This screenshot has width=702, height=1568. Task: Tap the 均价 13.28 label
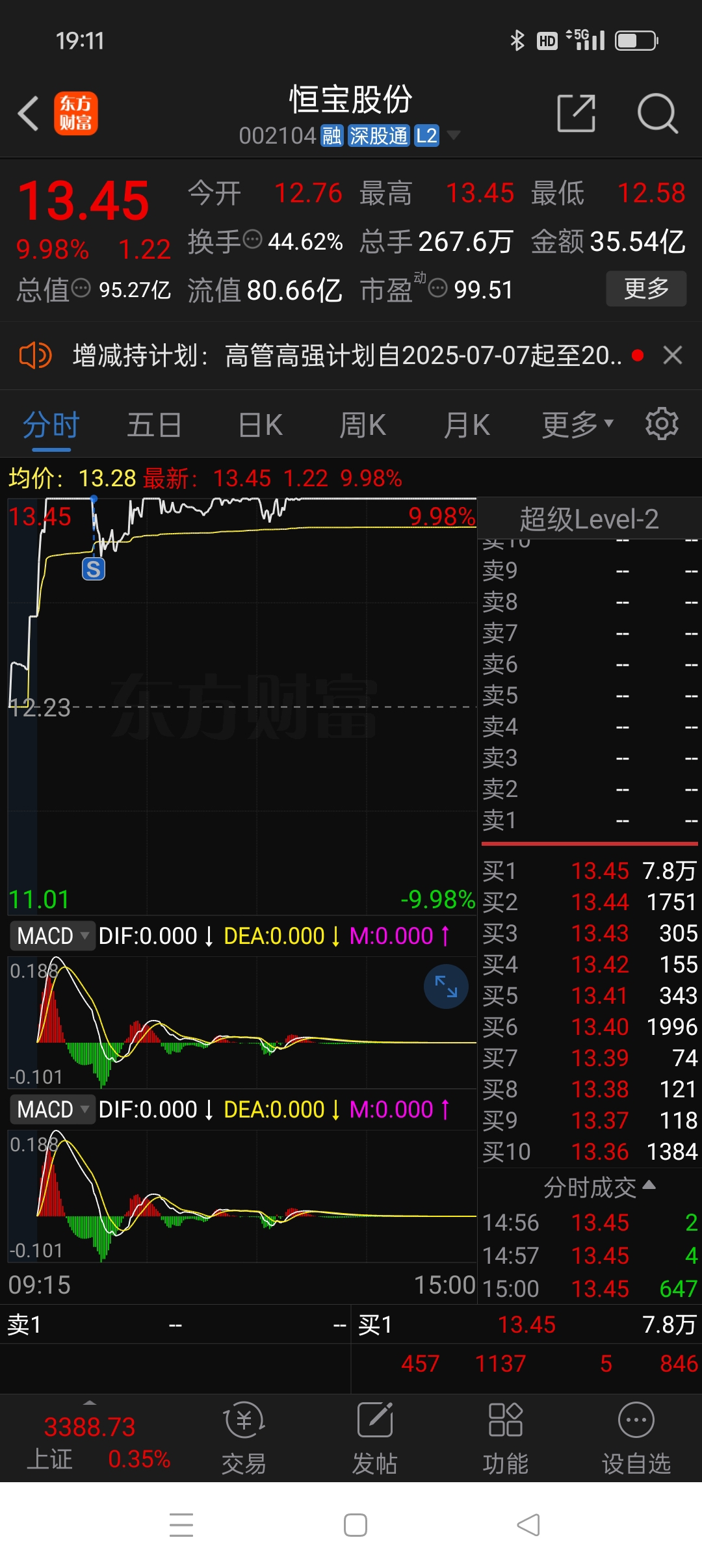(x=72, y=478)
